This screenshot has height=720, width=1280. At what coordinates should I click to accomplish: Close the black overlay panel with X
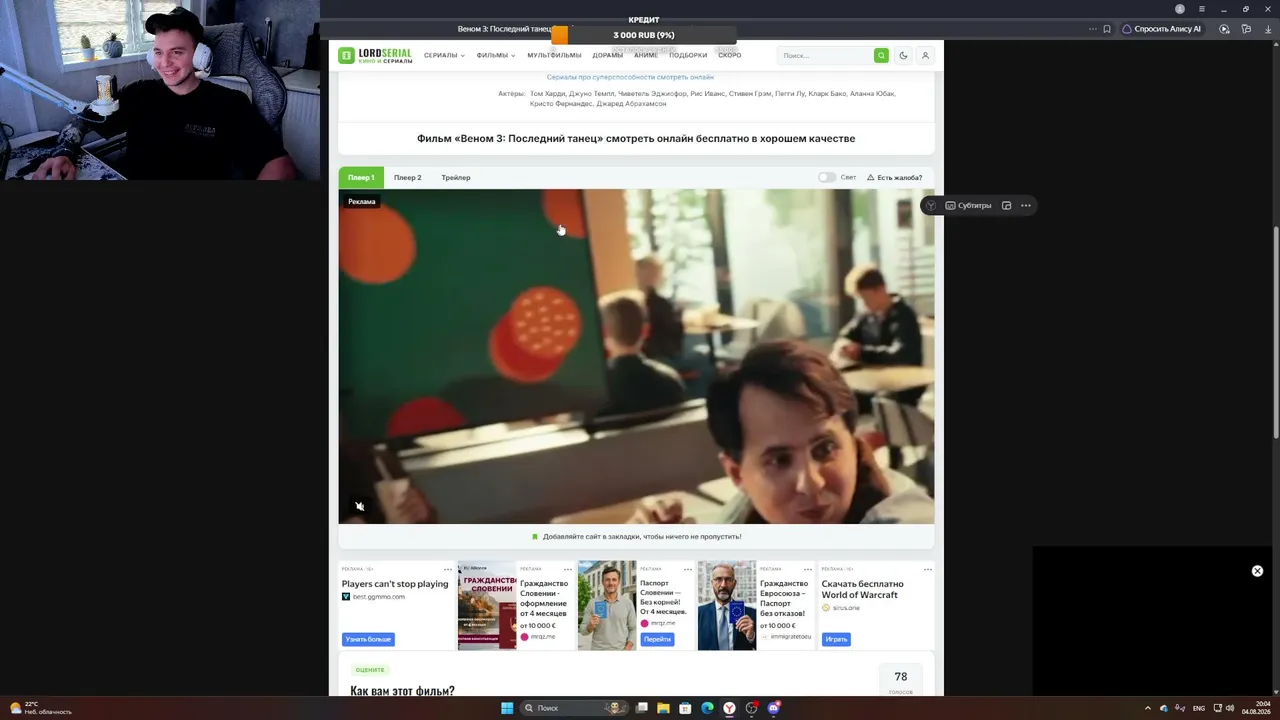(1257, 571)
